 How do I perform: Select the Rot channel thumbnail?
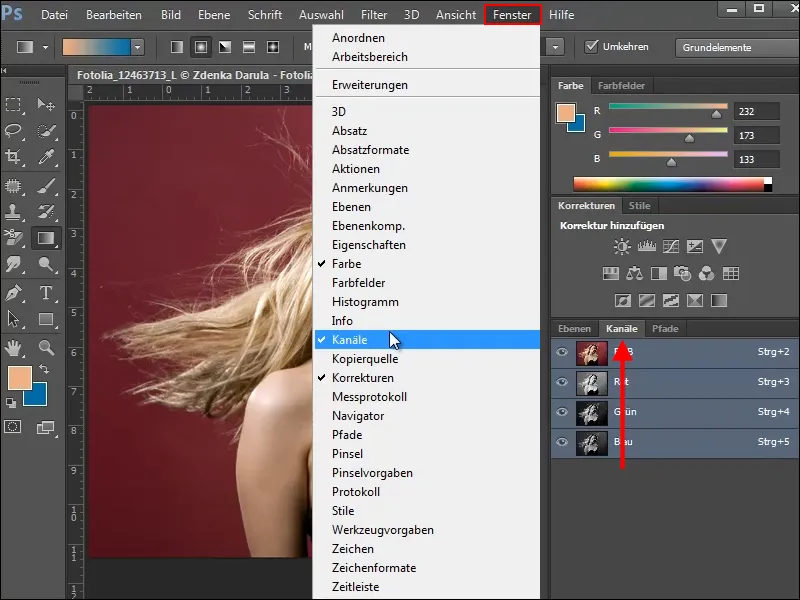coord(592,382)
